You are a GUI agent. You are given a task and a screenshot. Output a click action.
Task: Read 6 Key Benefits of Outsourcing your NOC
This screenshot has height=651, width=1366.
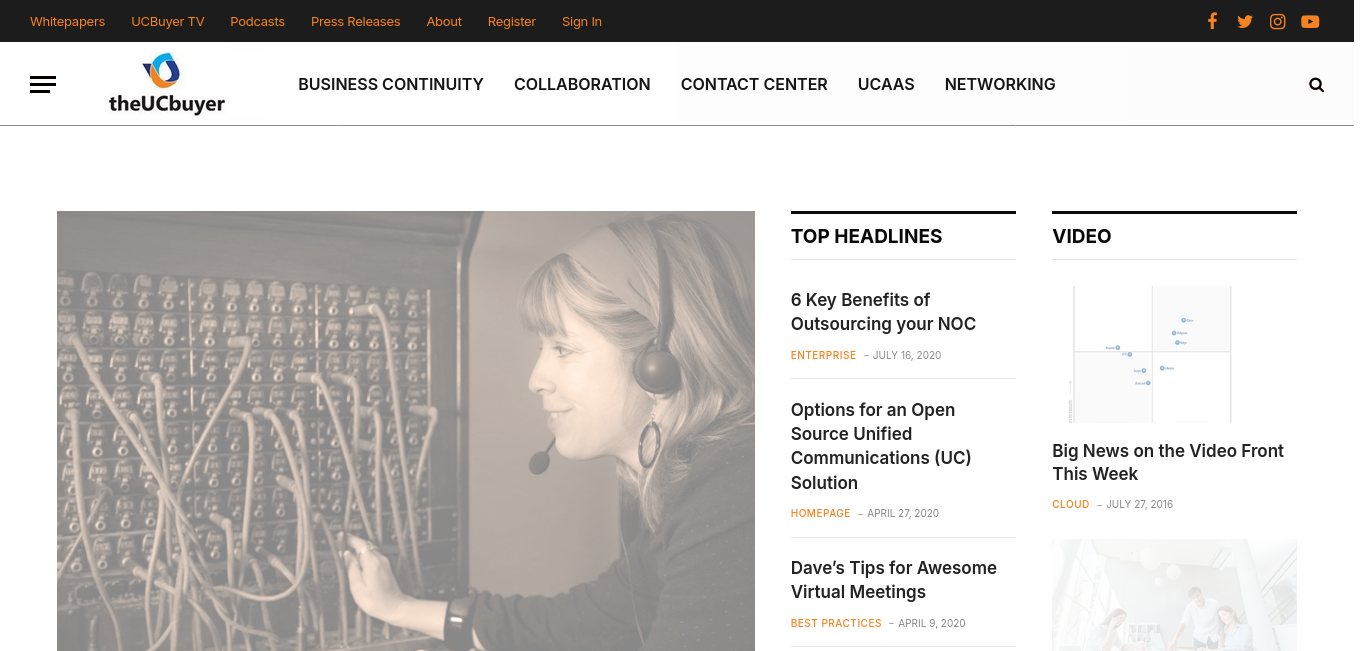click(883, 312)
